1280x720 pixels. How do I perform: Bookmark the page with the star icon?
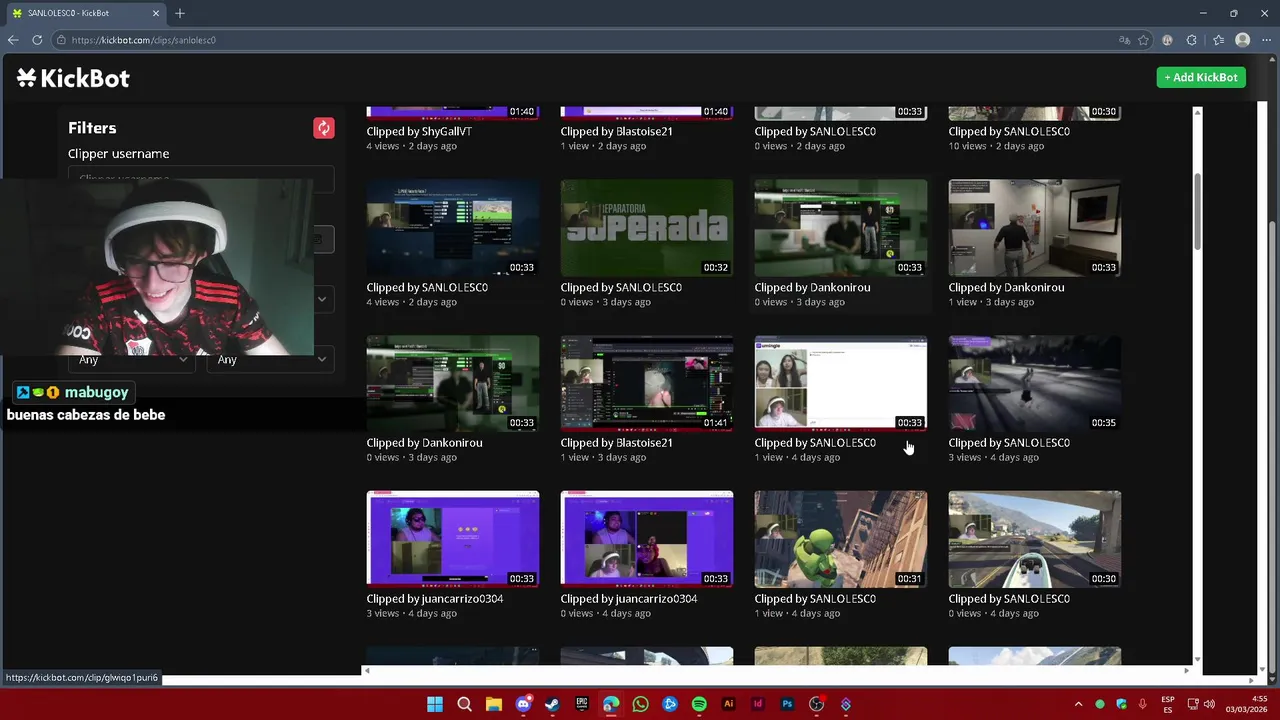click(x=1143, y=40)
